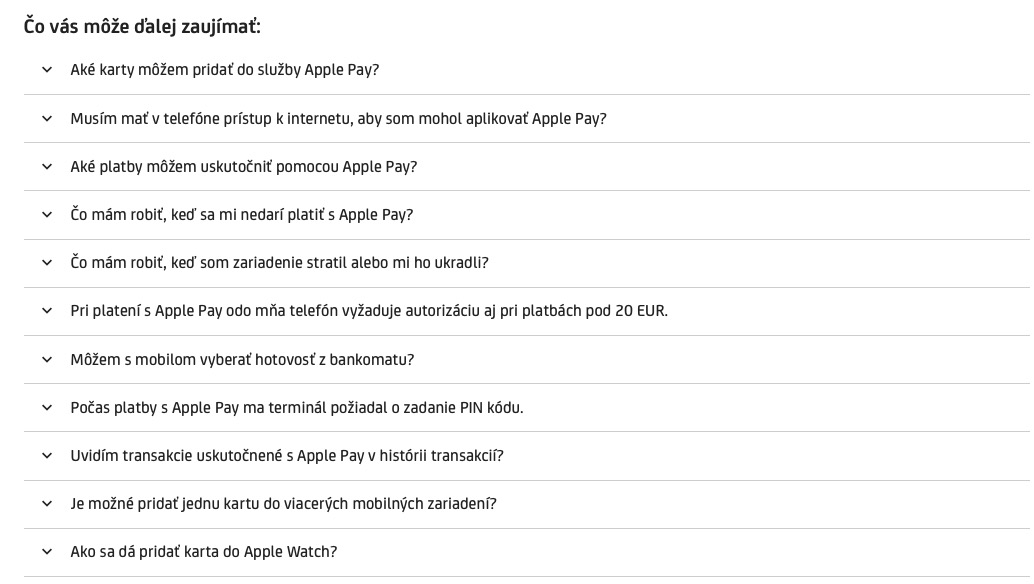This screenshot has width=1034, height=584.
Task: Reveal answer about "zariadenie stratil alebo mi ho ukradli"
Action: 279,262
